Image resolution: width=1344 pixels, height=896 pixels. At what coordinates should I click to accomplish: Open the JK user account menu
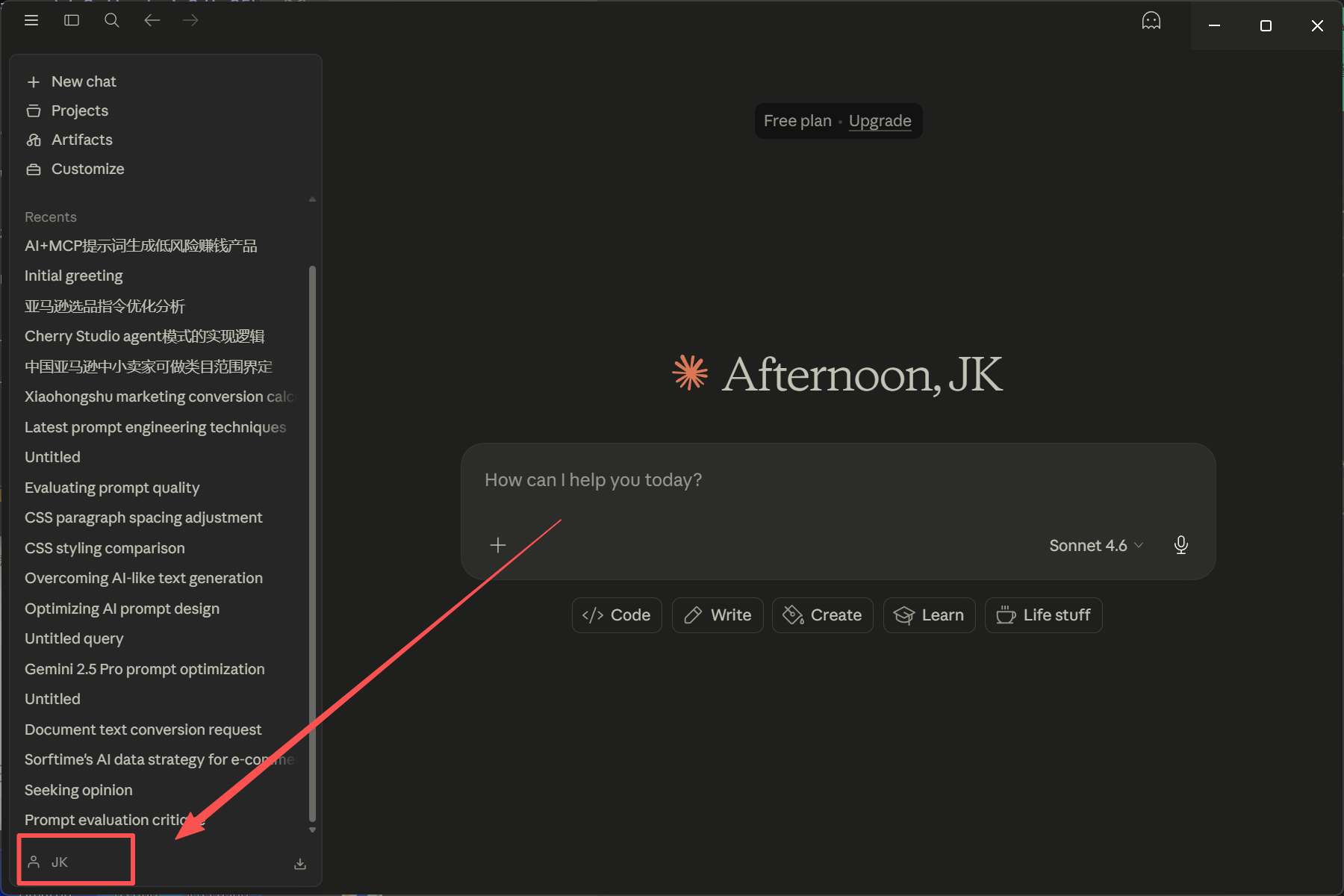point(60,862)
